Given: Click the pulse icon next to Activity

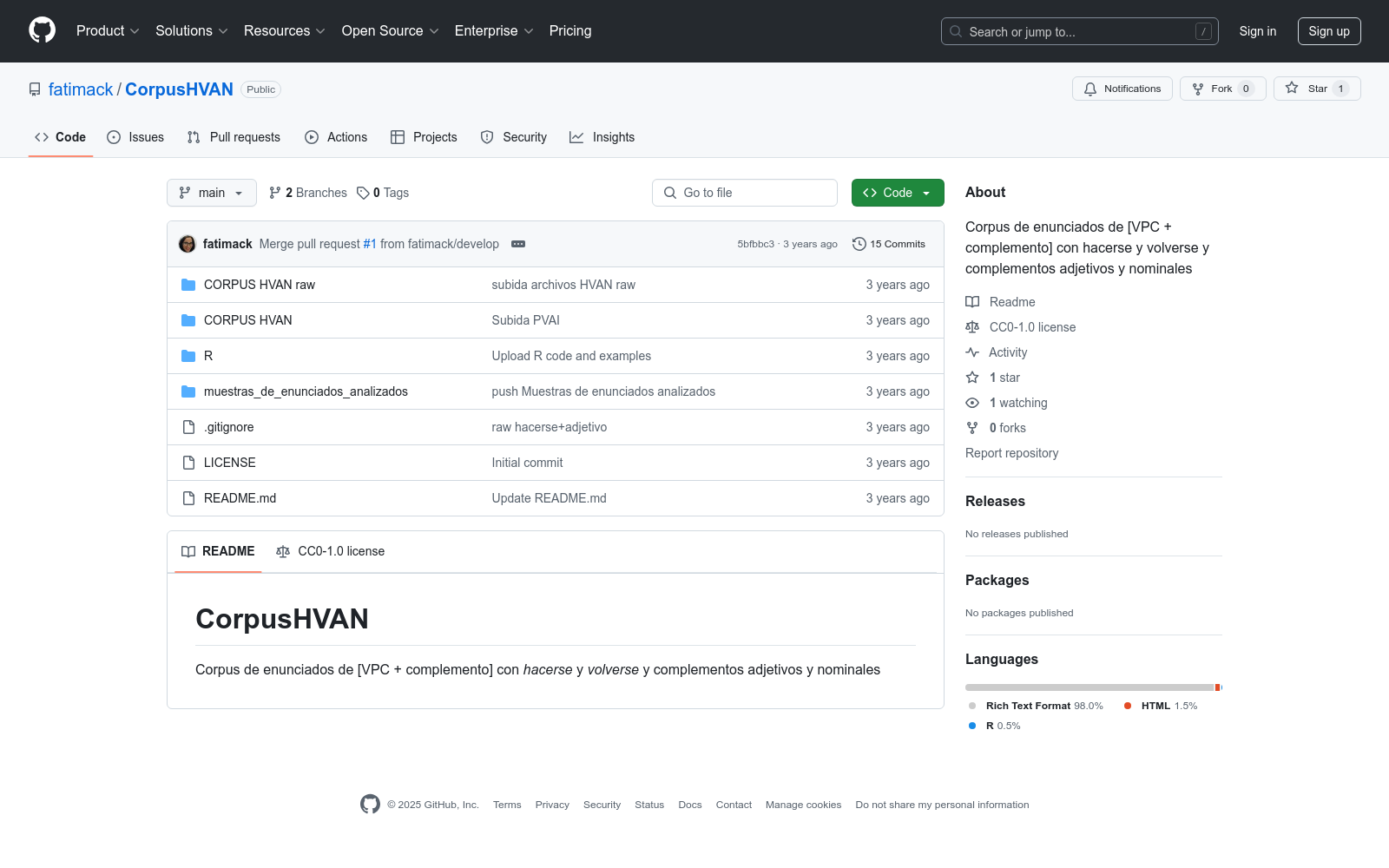Looking at the screenshot, I should 972,352.
